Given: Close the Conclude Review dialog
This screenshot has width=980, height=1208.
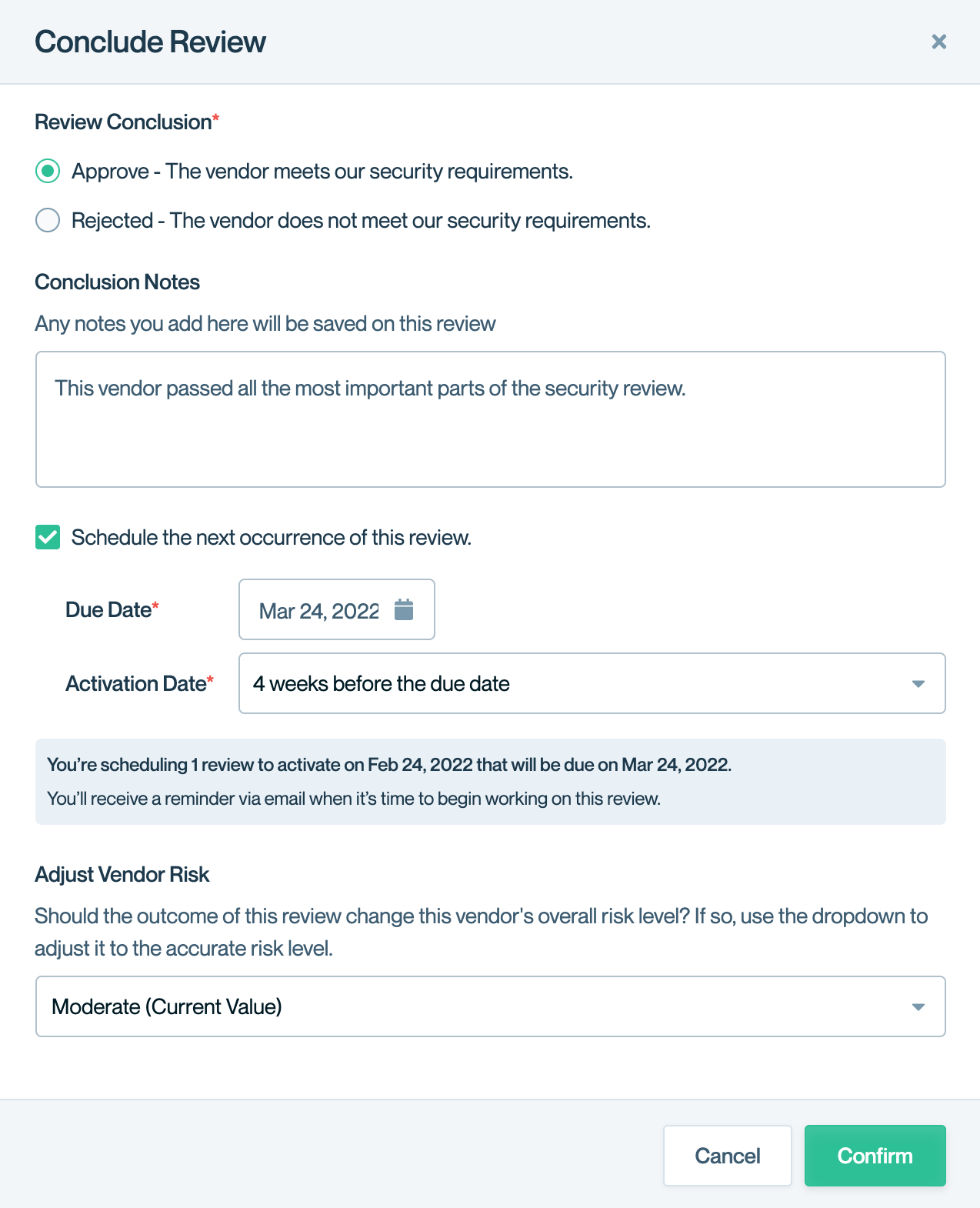Looking at the screenshot, I should click(938, 42).
